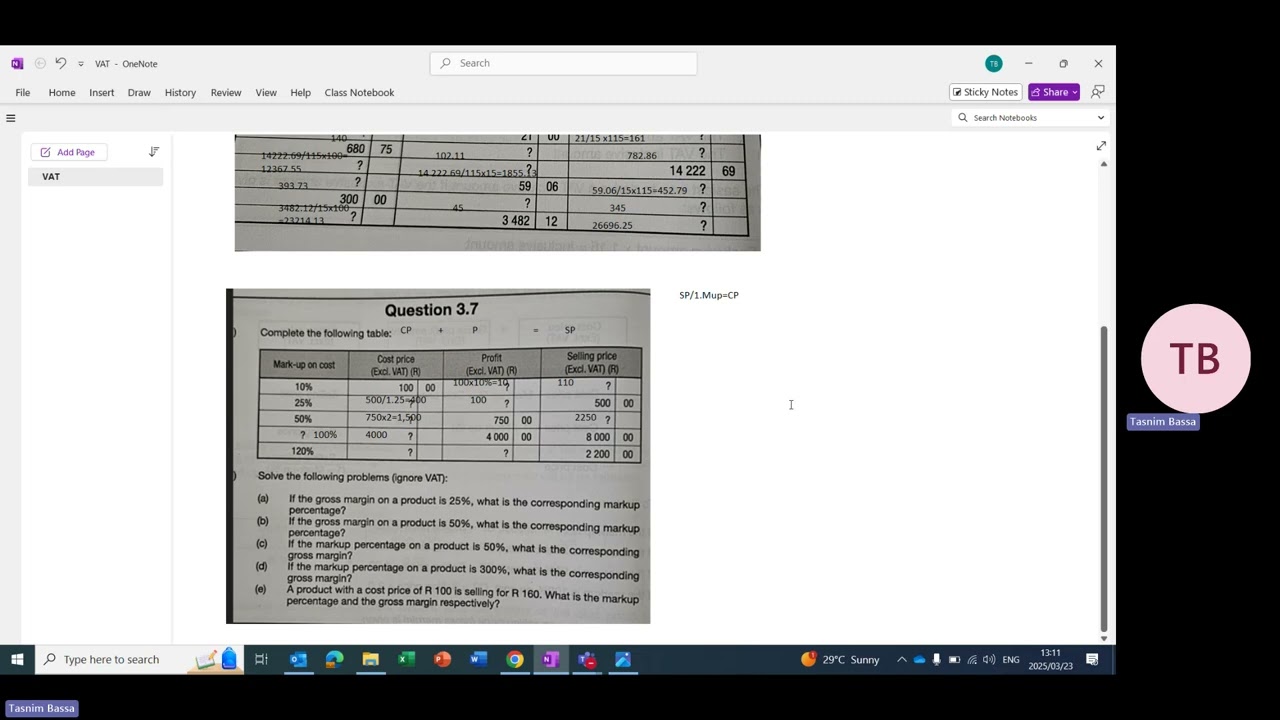Click the Add Page button
This screenshot has width=1280, height=720.
click(x=69, y=152)
